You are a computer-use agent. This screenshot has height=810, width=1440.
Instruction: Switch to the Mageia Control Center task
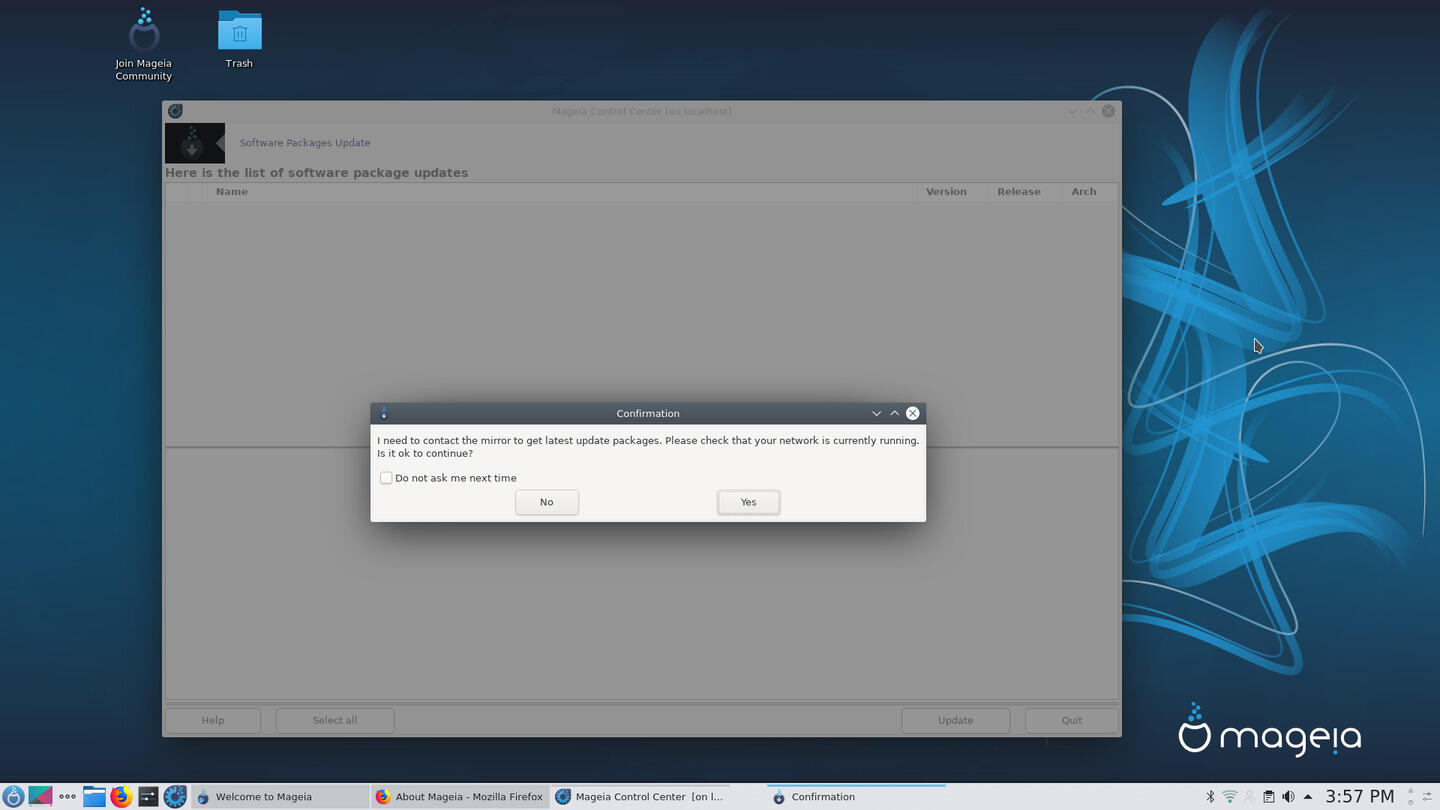[x=640, y=797]
